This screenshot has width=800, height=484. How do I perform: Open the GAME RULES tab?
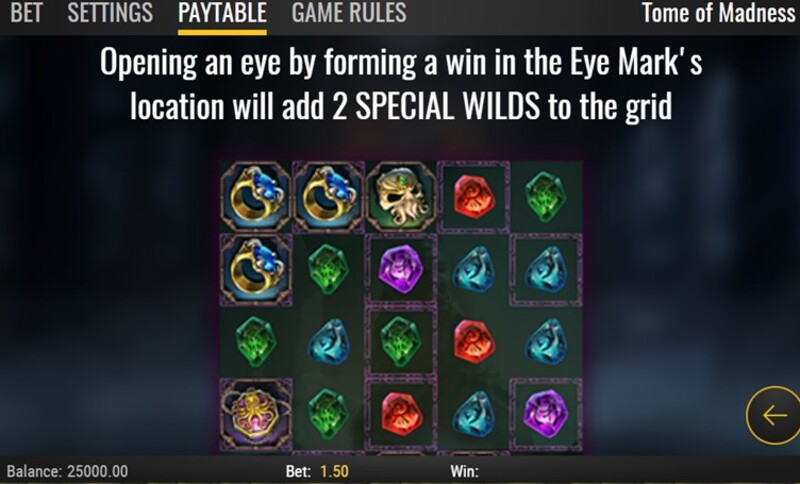349,13
